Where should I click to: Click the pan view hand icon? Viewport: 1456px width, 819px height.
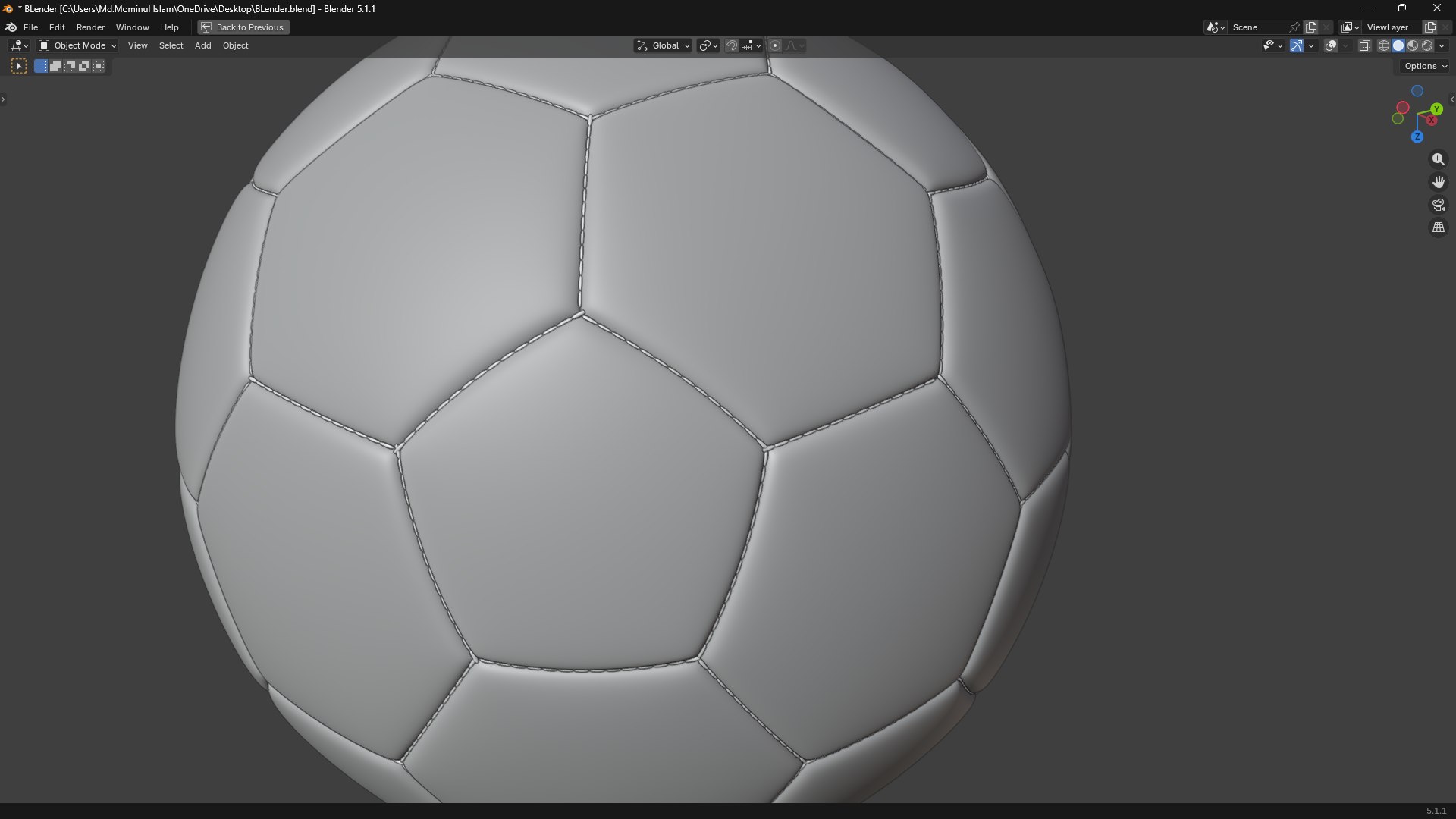coord(1438,182)
